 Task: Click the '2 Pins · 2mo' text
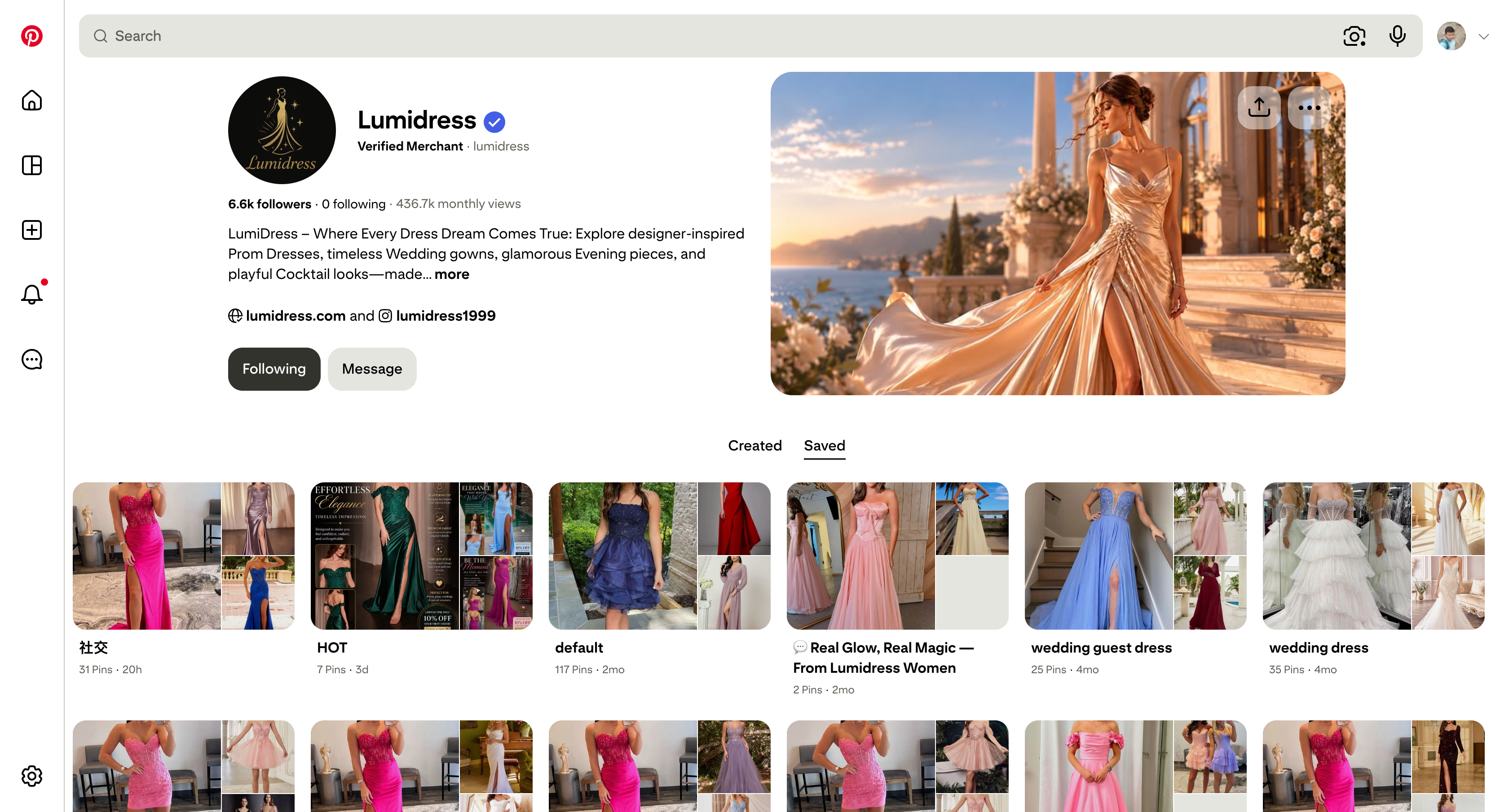[824, 690]
